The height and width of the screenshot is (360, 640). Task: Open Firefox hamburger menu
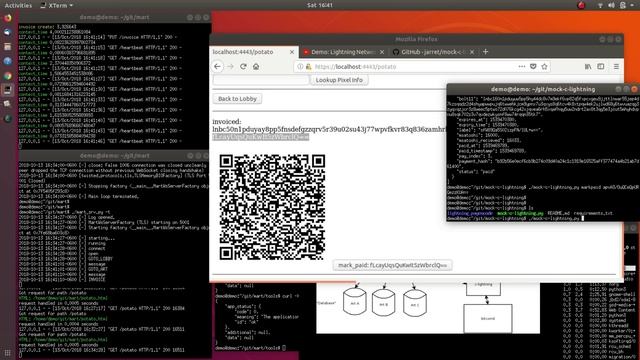coord(616,67)
